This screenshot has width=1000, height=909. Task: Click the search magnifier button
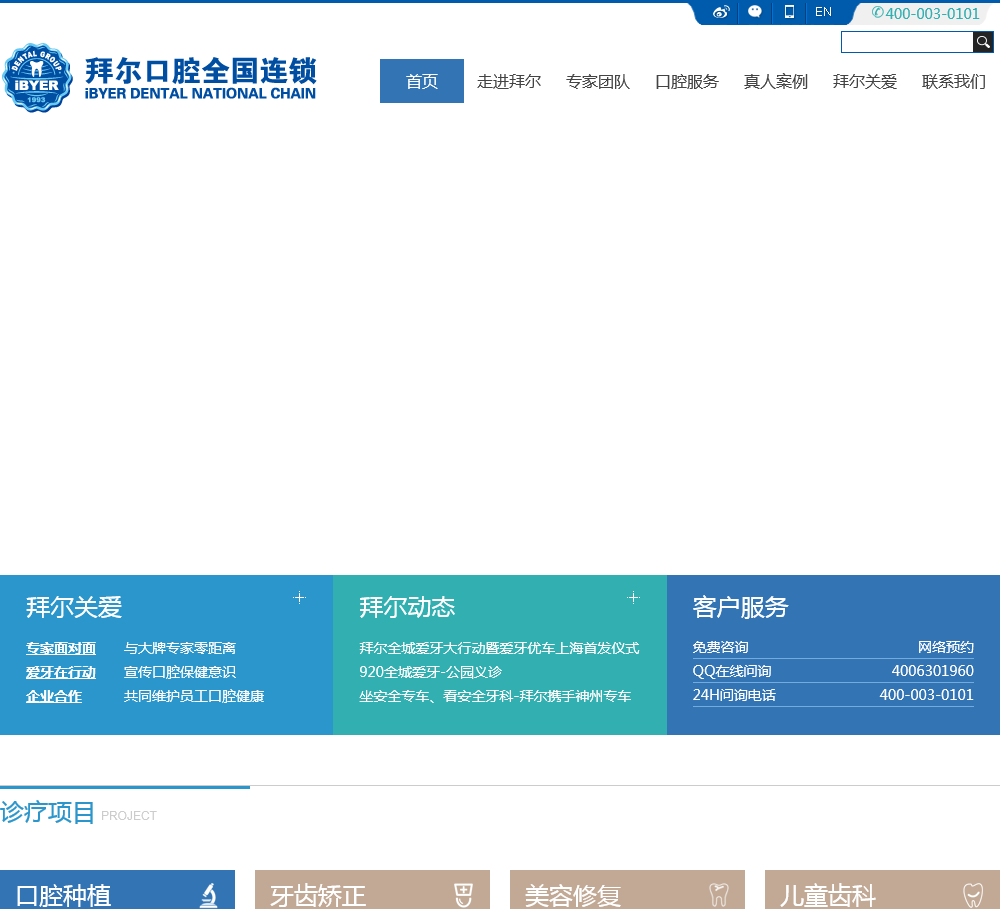pyautogui.click(x=983, y=42)
